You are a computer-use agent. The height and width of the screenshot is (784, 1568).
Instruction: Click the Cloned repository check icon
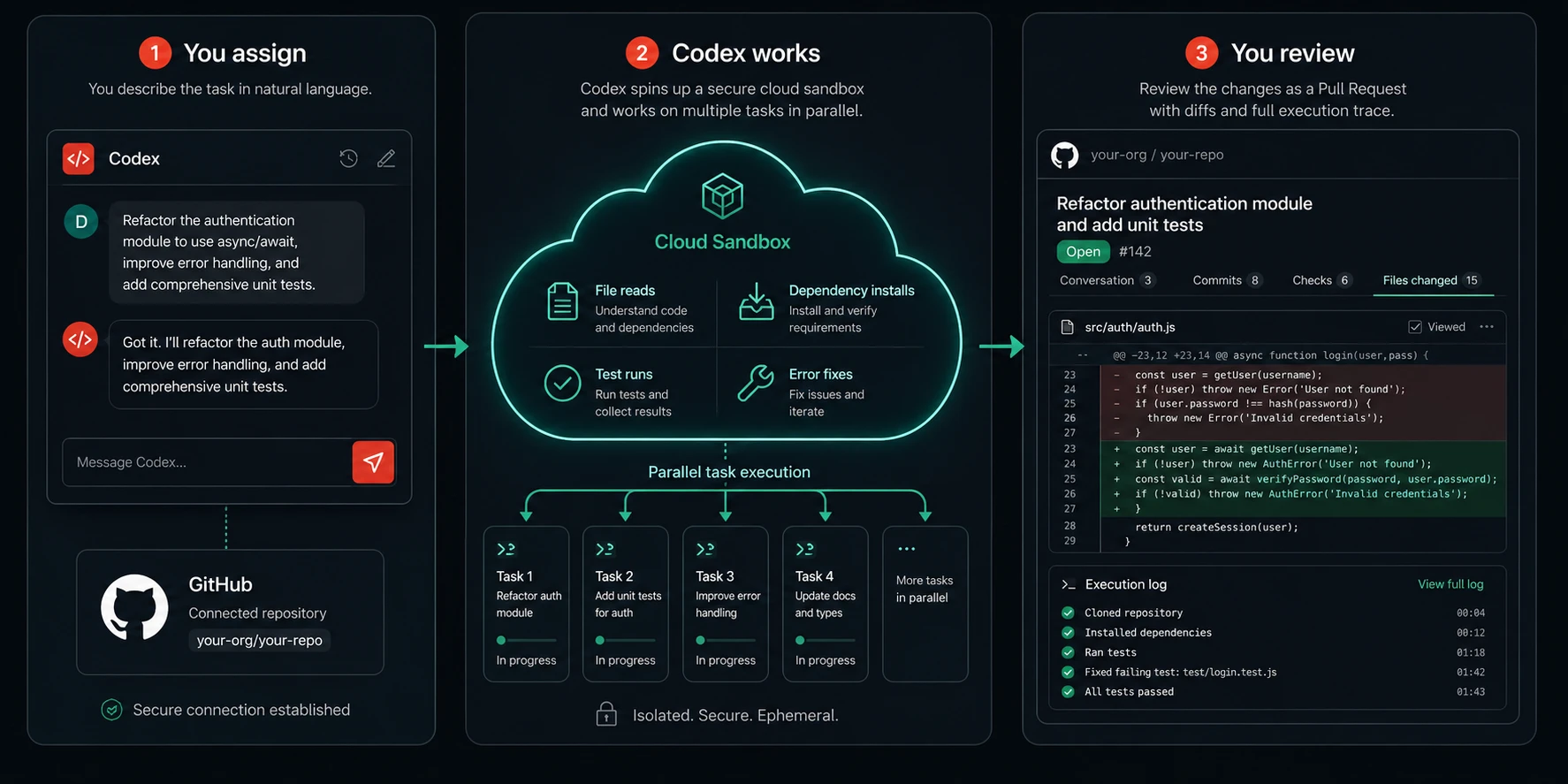pyautogui.click(x=1068, y=613)
